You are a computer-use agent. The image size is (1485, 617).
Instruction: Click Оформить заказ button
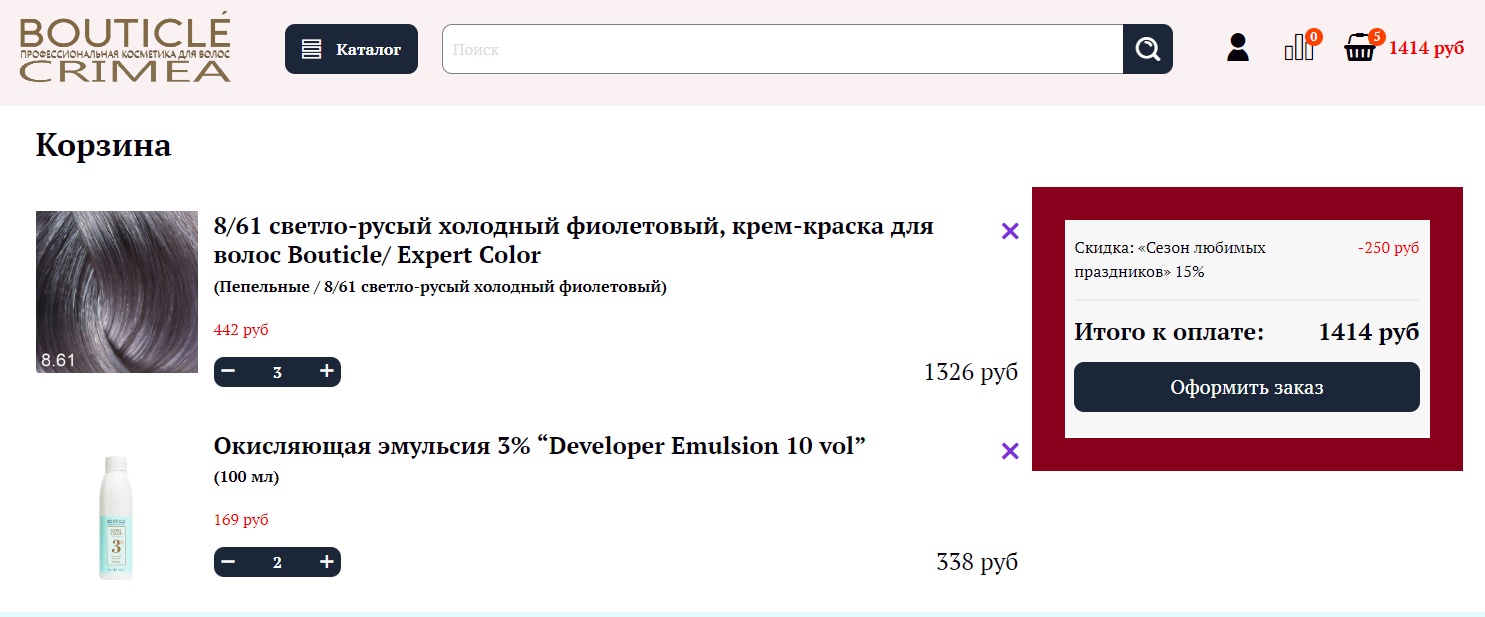1247,387
